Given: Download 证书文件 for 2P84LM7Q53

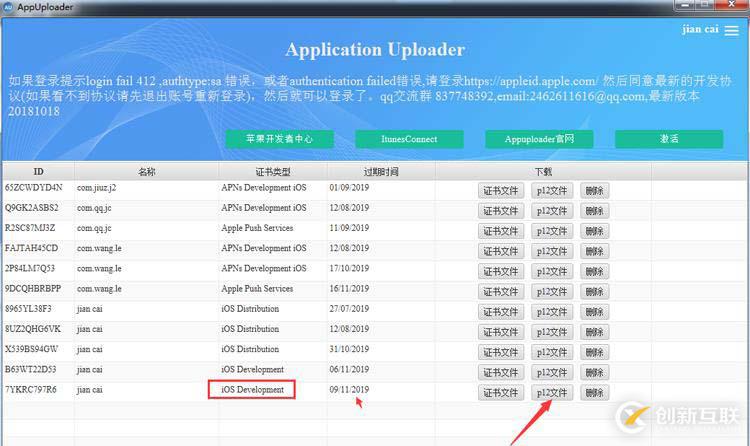Looking at the screenshot, I should coord(501,271).
